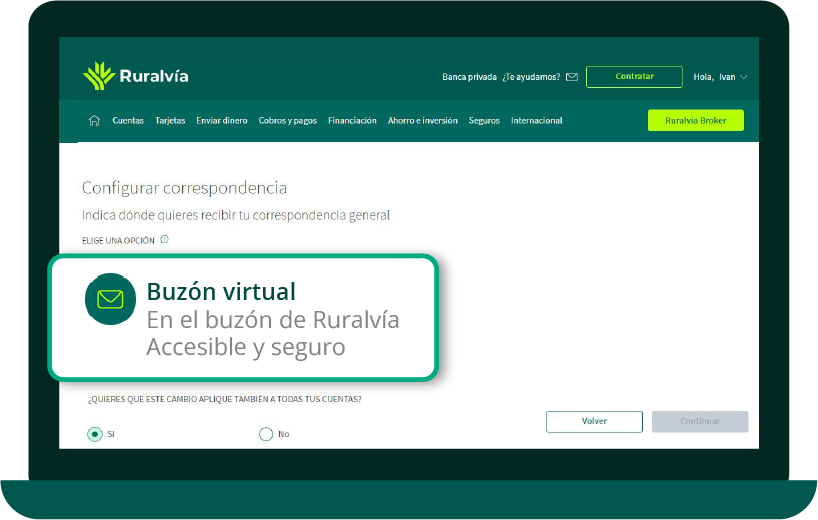818x520 pixels.
Task: Click the info icon next to ELIGE UNA OPCIÓN
Action: point(164,239)
